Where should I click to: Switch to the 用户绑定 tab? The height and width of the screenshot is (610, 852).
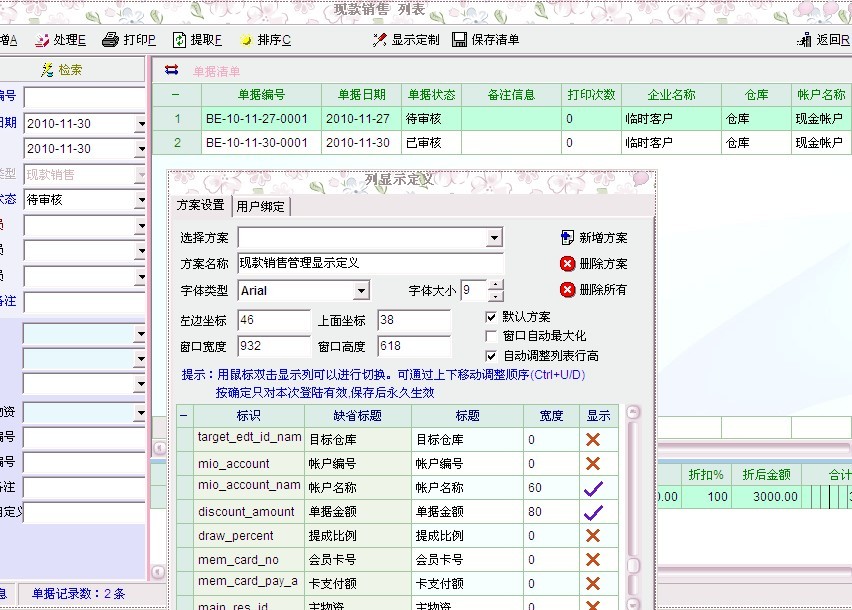[x=260, y=207]
